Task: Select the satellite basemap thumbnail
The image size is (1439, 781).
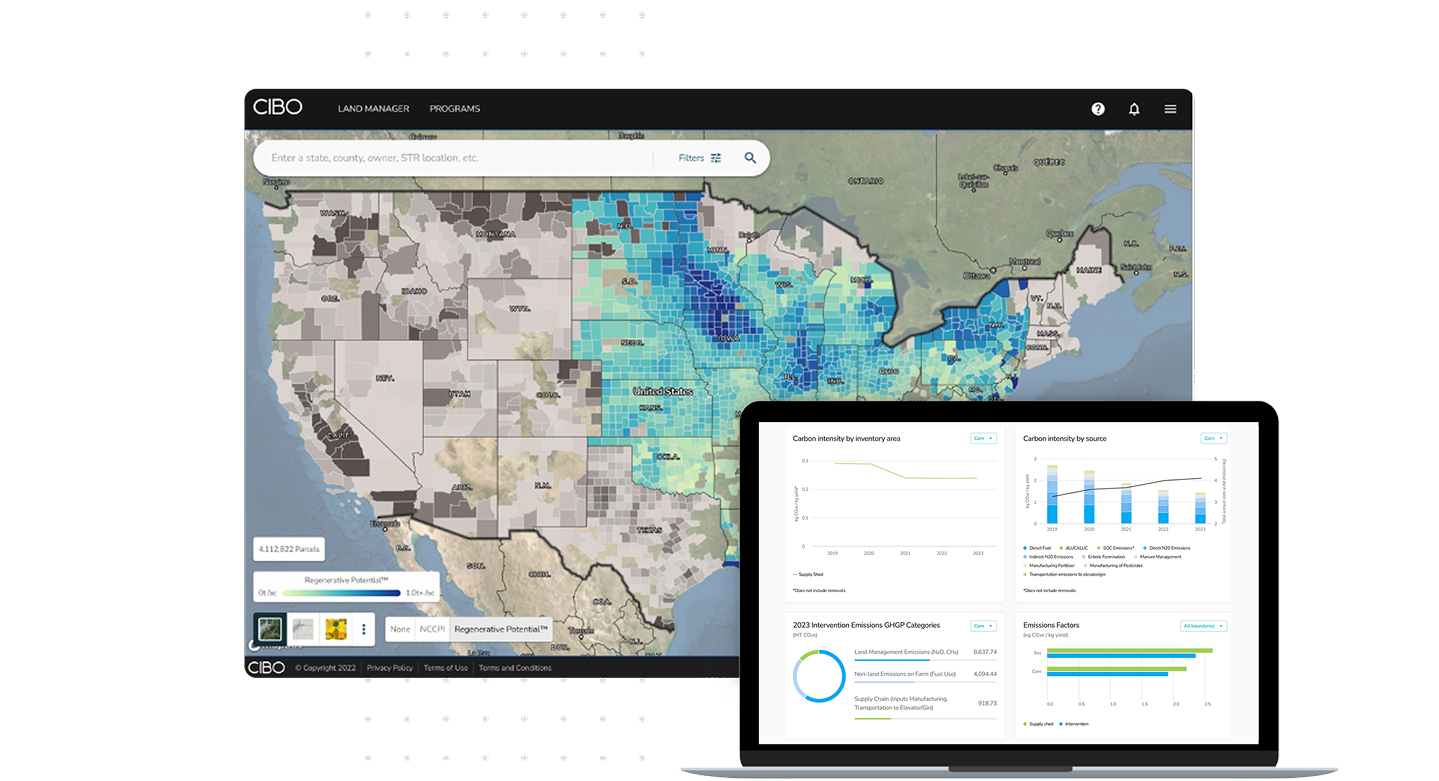Action: point(270,629)
